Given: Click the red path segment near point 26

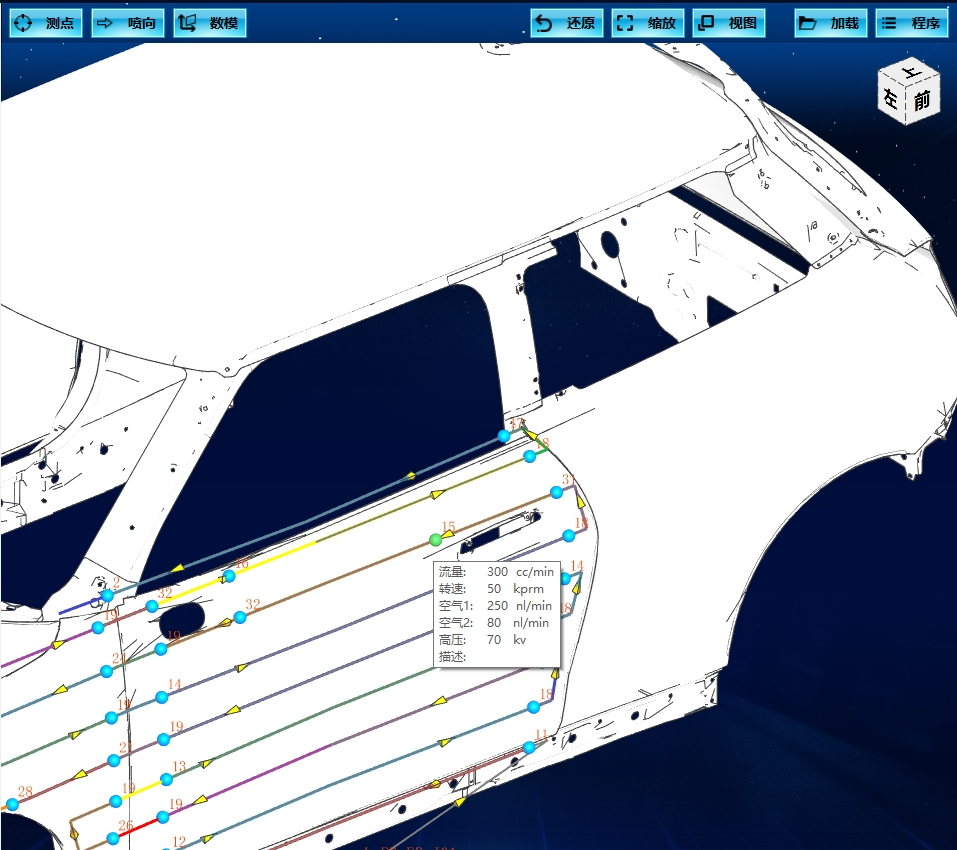Looking at the screenshot, I should [140, 827].
